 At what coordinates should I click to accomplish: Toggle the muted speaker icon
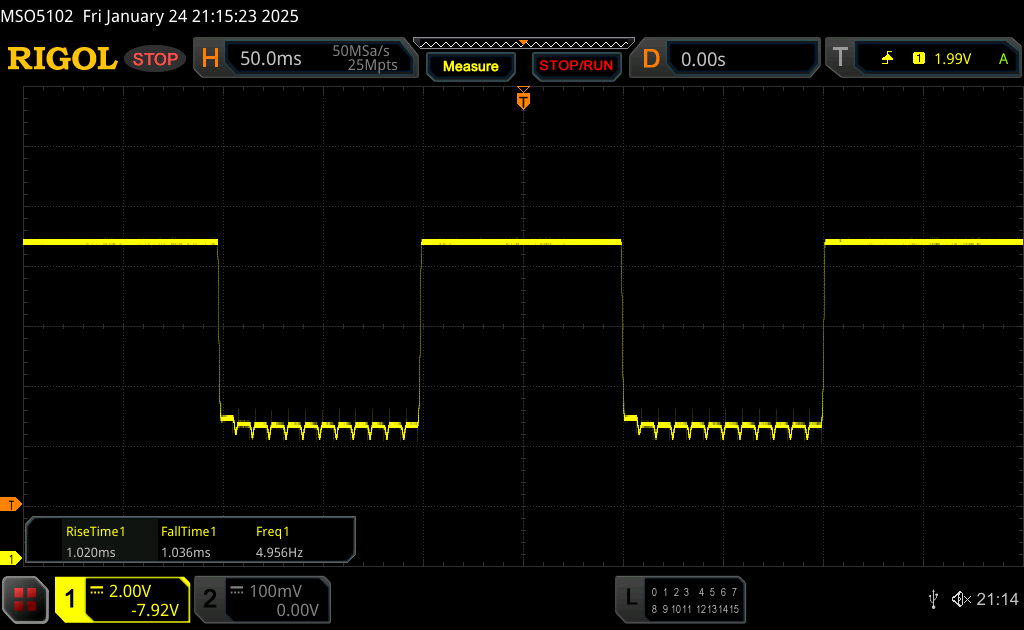point(961,599)
